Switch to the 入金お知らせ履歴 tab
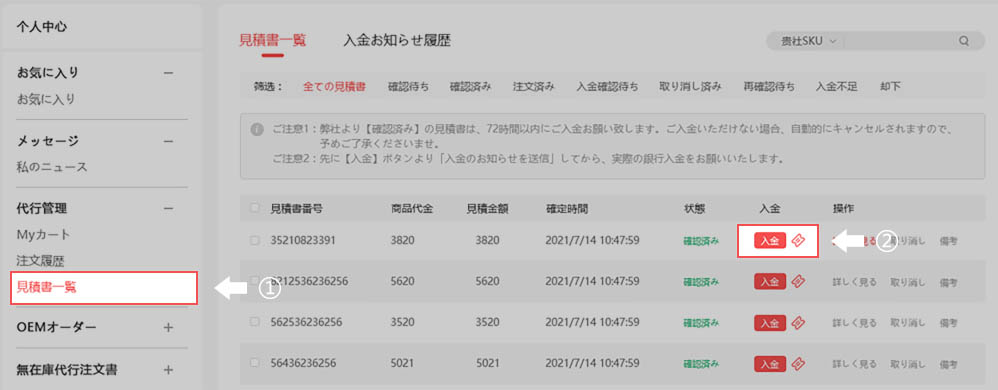This screenshot has width=998, height=390. [x=397, y=41]
